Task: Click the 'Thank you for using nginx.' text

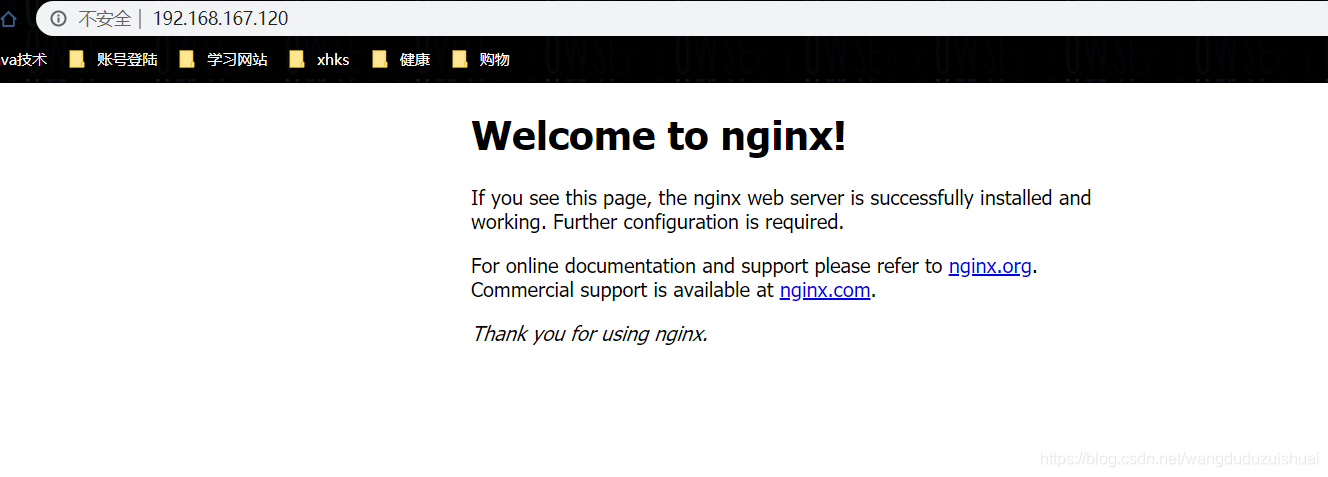Action: tap(590, 334)
